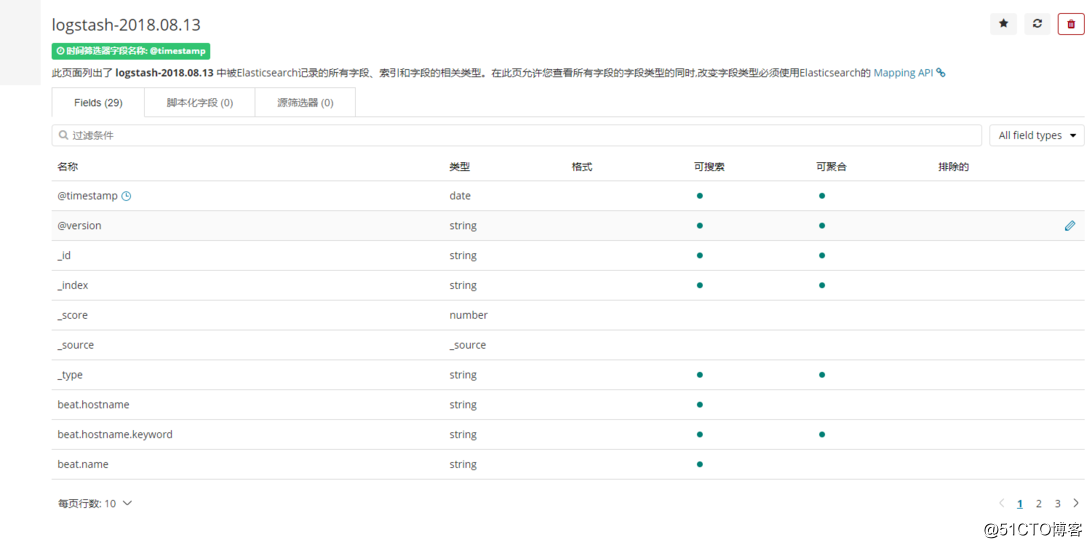Sort by the 类型 column header
The image size is (1092, 548).
tap(460, 166)
